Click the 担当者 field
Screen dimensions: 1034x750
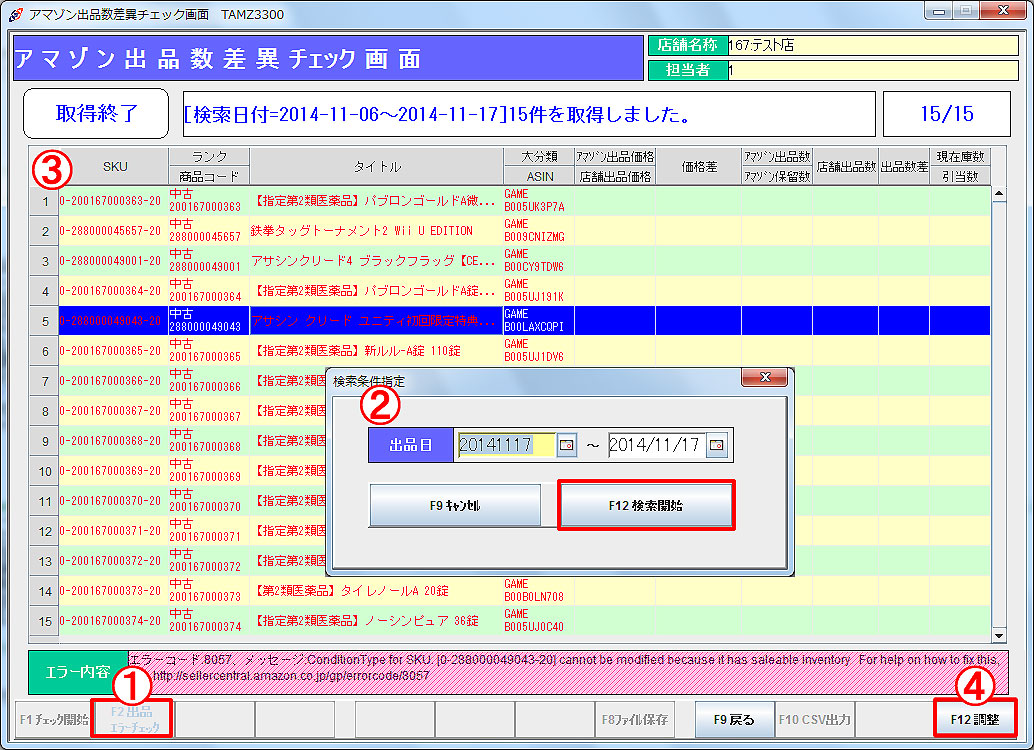tap(873, 70)
